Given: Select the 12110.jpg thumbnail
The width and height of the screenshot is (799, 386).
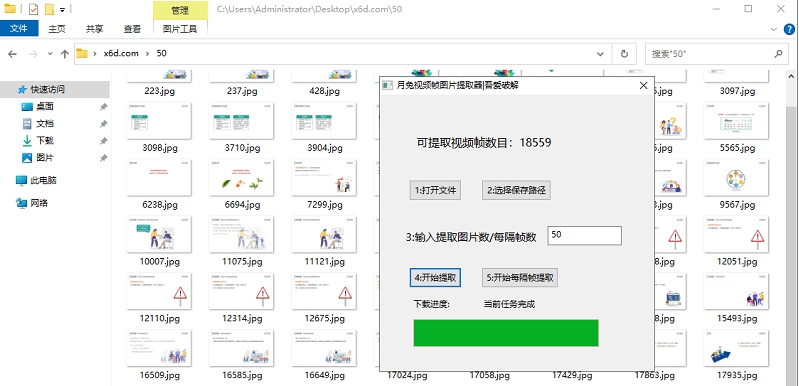Looking at the screenshot, I should coord(158,292).
